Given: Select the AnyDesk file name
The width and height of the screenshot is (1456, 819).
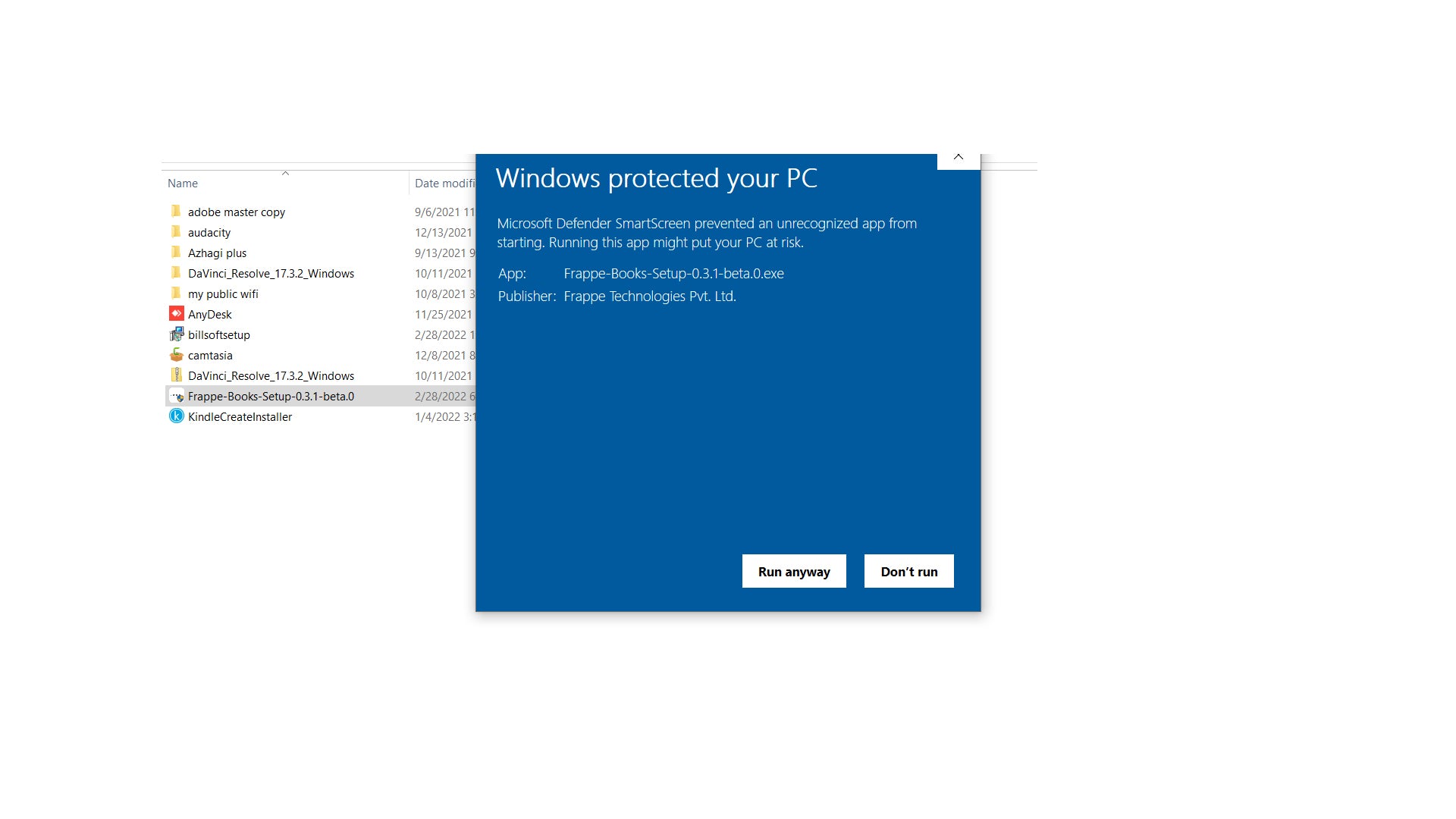Looking at the screenshot, I should [210, 315].
